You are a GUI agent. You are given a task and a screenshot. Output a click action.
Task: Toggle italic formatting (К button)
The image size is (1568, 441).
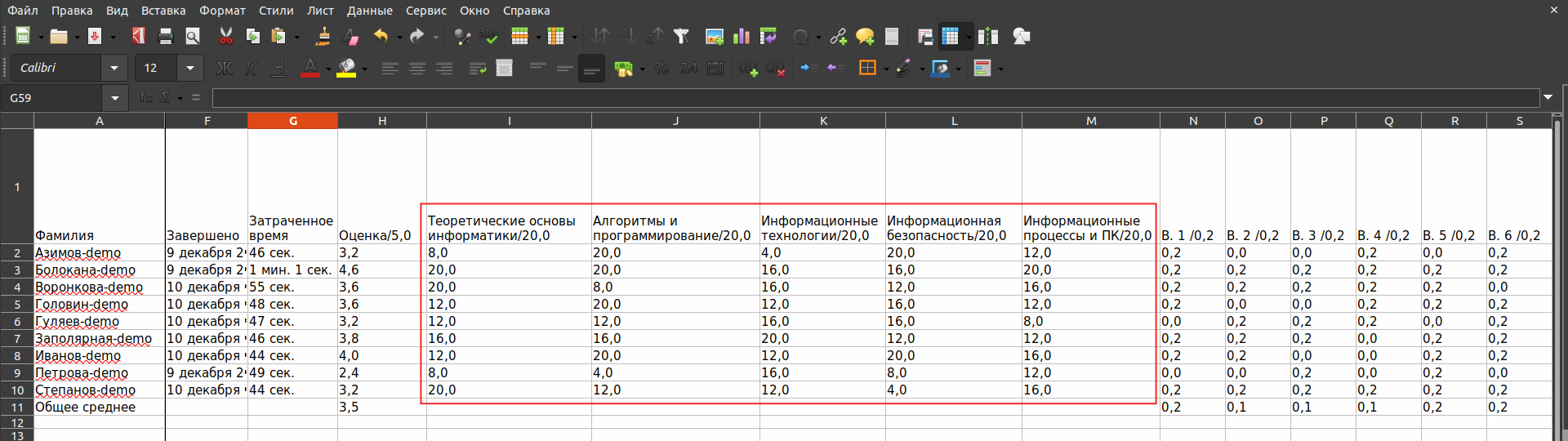point(251,68)
